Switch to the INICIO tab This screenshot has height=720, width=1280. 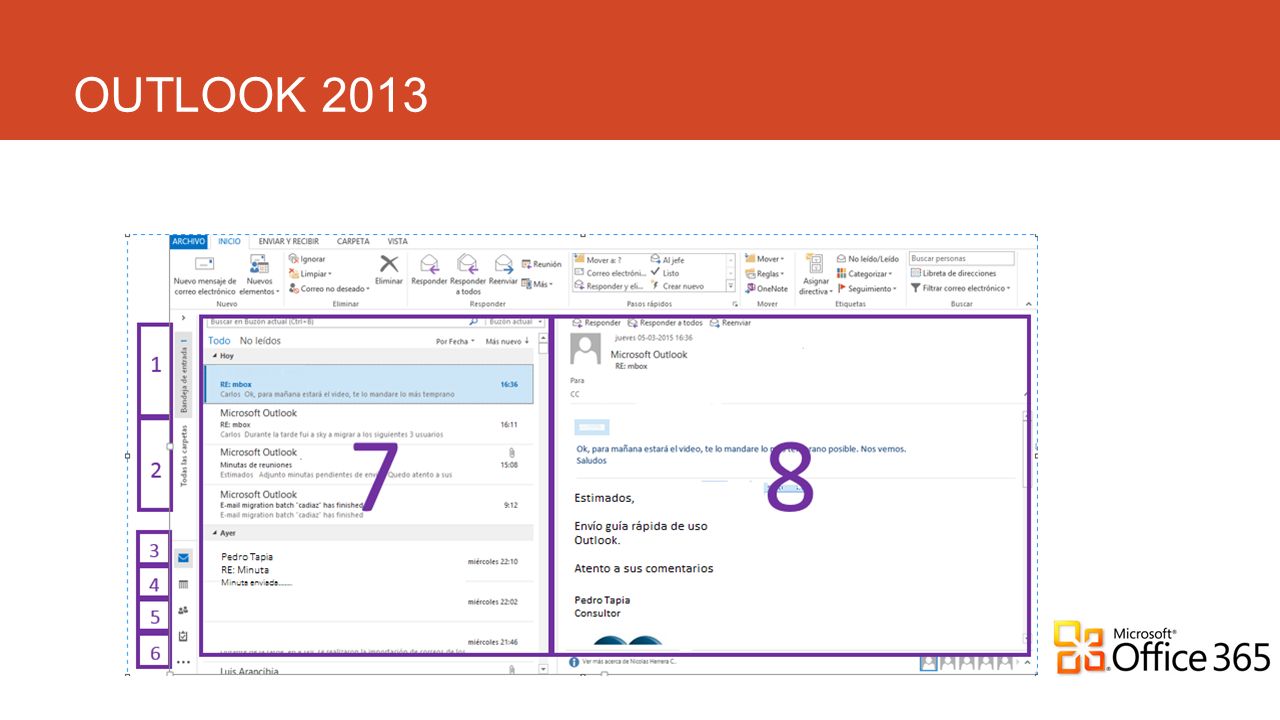(x=229, y=241)
